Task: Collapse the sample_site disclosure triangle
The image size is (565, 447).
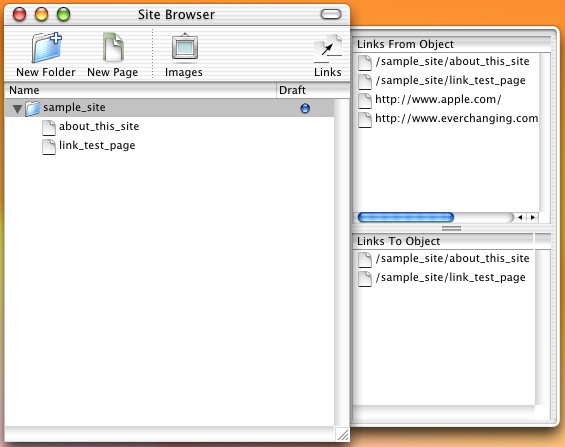Action: coord(17,109)
